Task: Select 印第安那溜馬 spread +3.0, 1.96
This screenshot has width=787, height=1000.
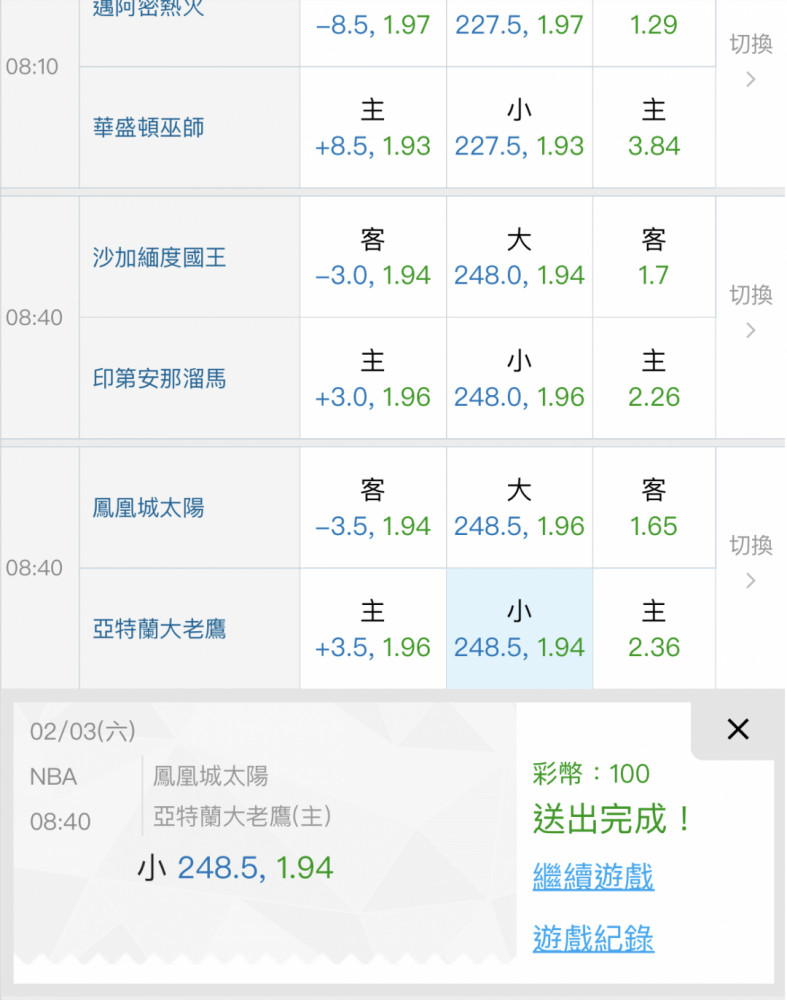Action: [x=373, y=379]
